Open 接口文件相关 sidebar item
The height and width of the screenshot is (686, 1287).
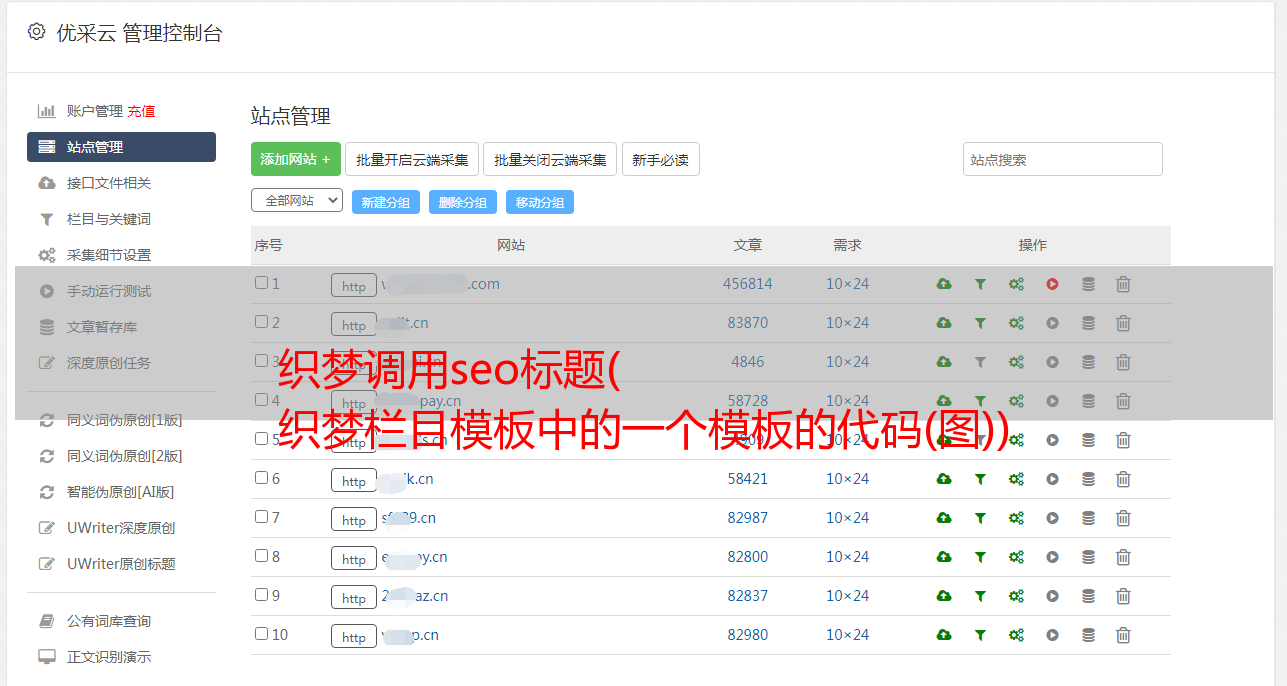[x=109, y=183]
